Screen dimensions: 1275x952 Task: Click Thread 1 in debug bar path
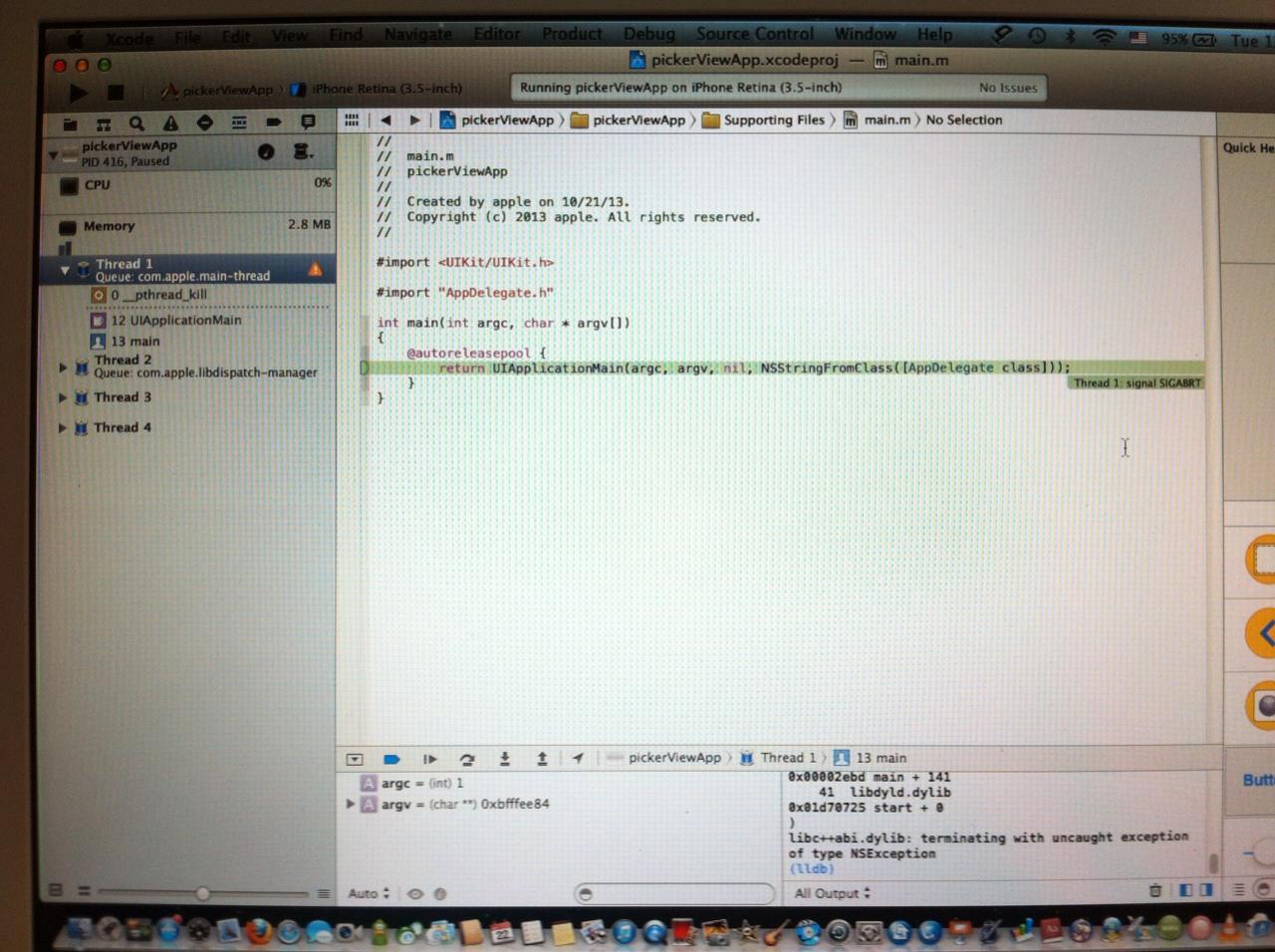(778, 758)
